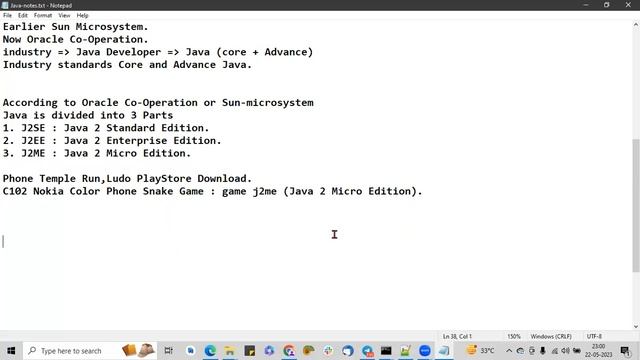Click the scroll down arrow
This screenshot has width=640, height=360.
point(636,327)
